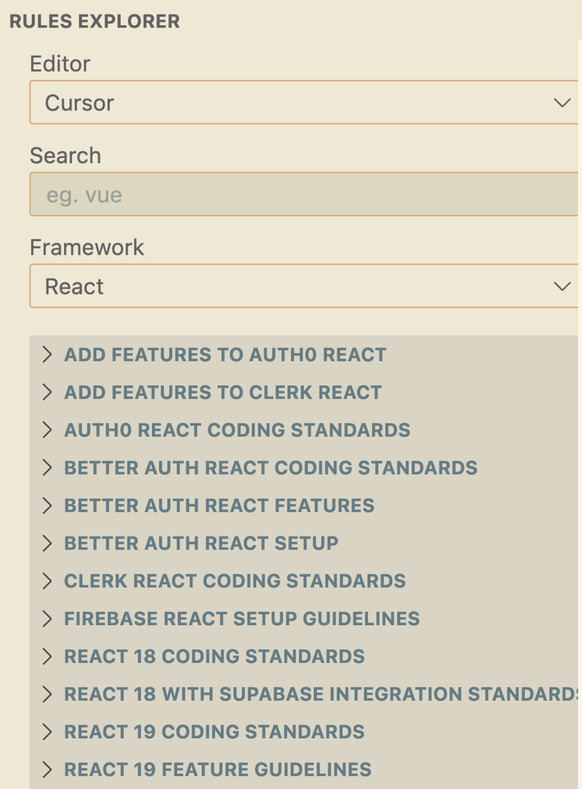Expand chevron beside Better Auth React Features

tap(47, 506)
